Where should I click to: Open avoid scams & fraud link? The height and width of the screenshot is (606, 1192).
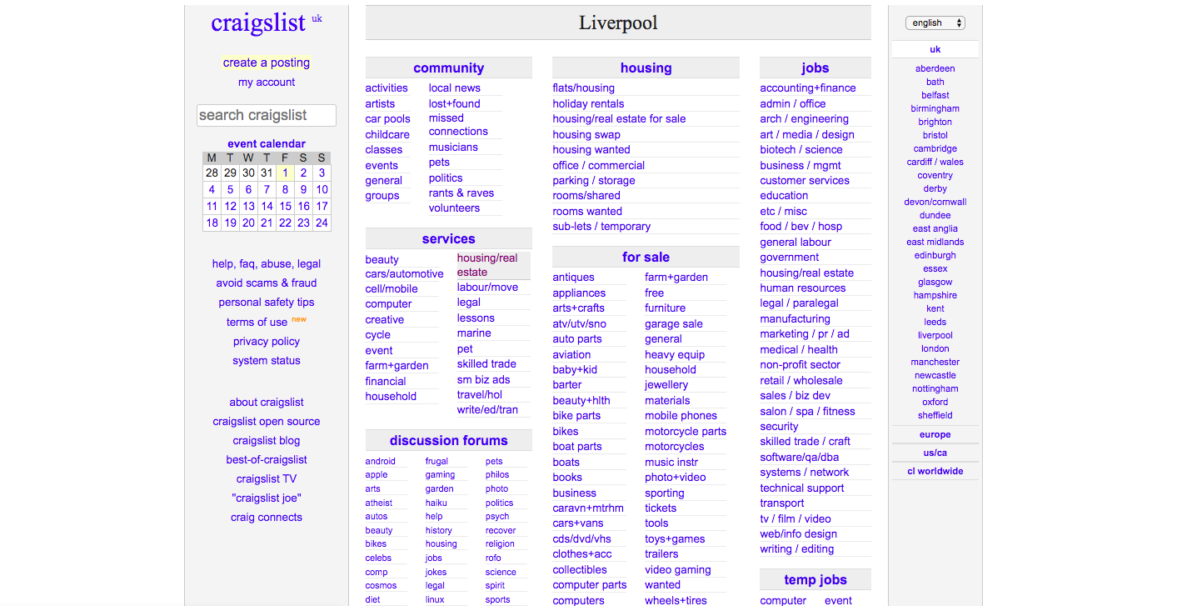[x=266, y=283]
